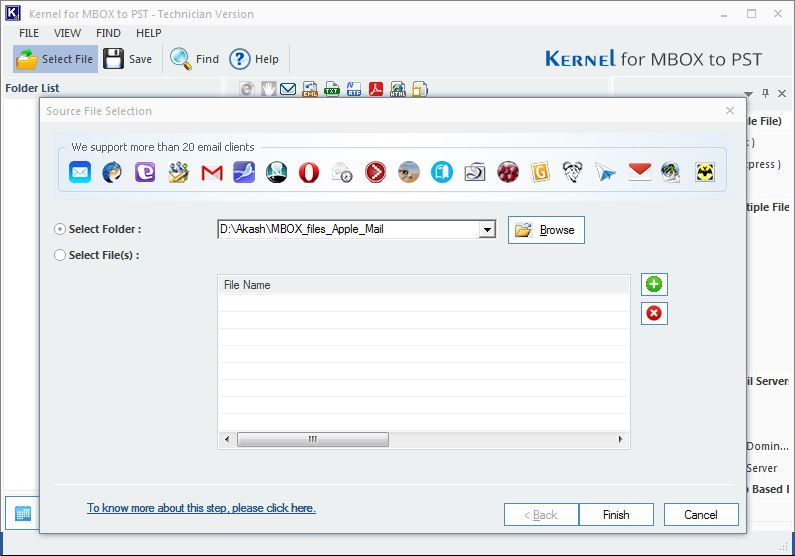795x556 pixels.
Task: Click the Apple Mail envelope icon
Action: 80,172
